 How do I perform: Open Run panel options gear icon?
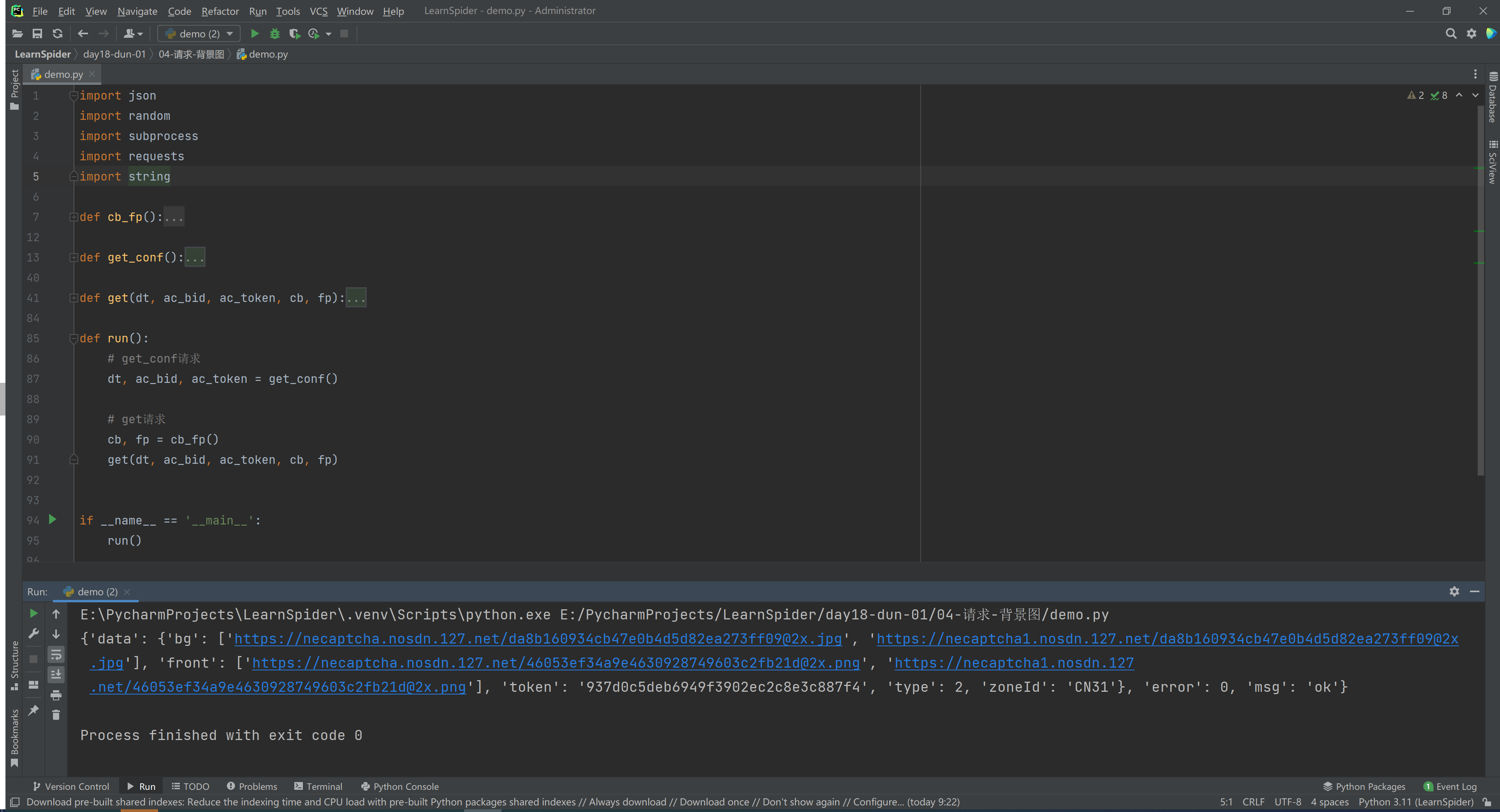[x=1454, y=591]
